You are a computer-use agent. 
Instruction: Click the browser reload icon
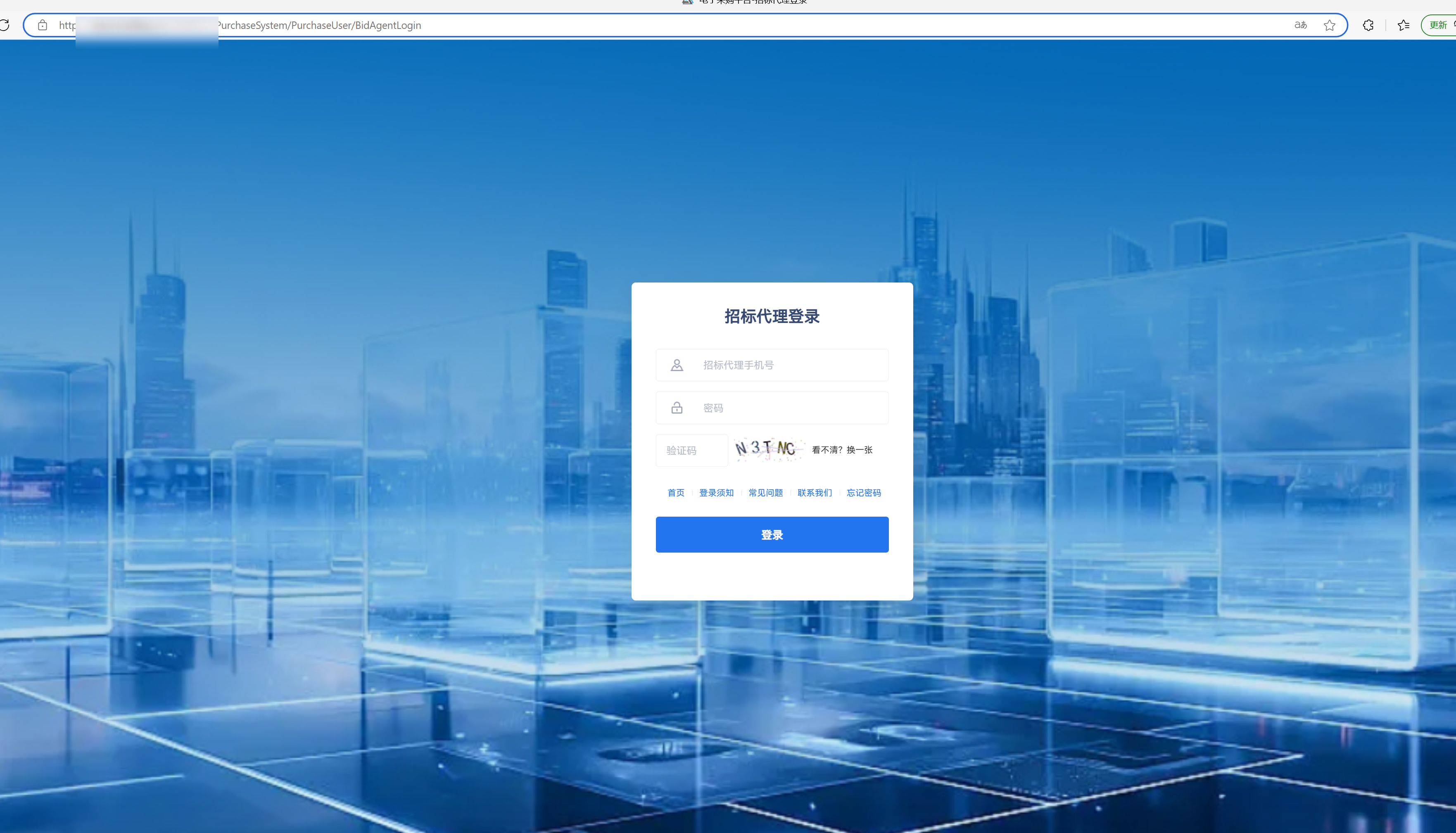click(x=4, y=25)
